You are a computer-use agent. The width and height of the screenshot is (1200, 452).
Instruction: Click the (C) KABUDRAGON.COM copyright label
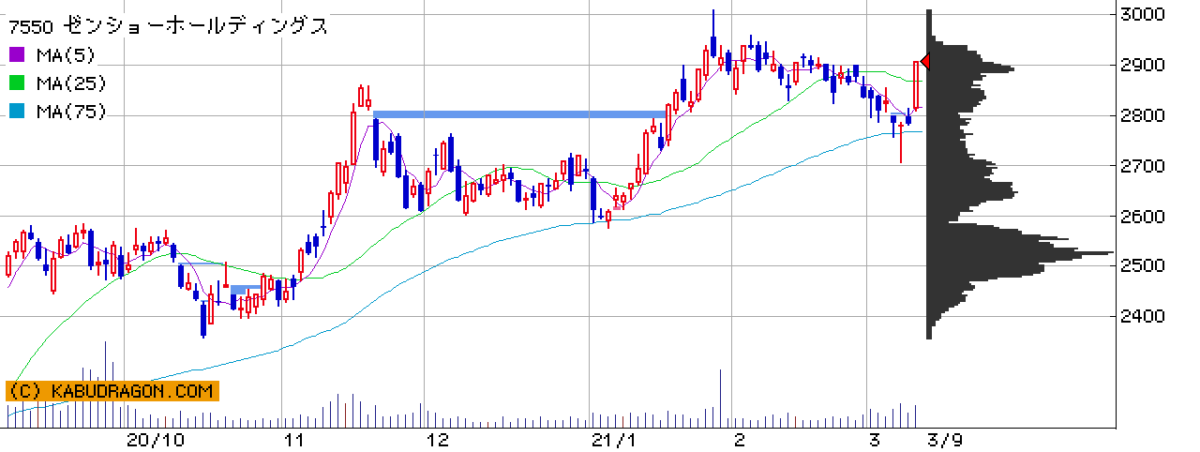(110, 392)
